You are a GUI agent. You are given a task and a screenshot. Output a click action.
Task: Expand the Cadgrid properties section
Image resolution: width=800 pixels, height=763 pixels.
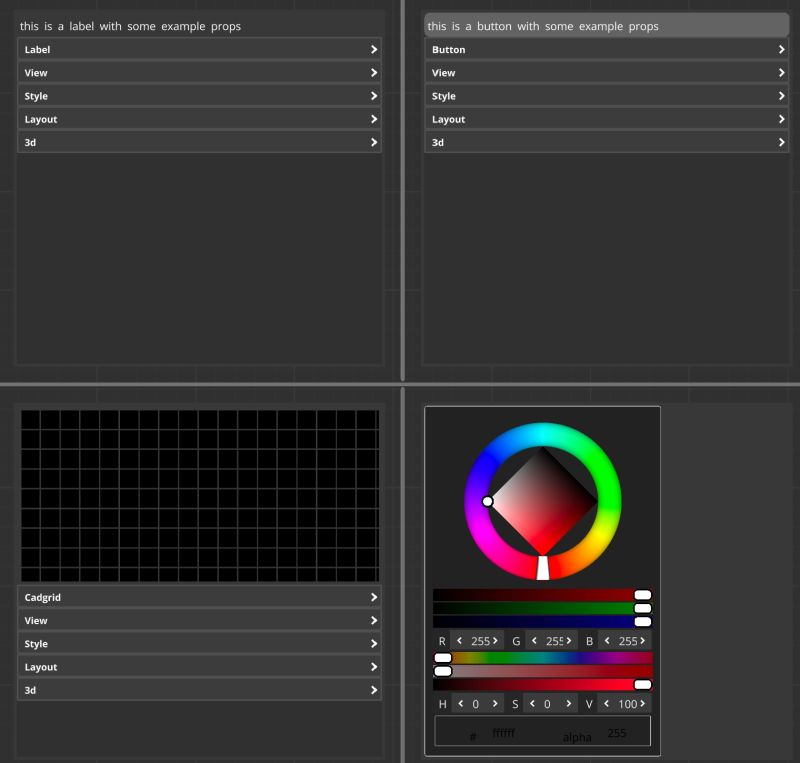(x=198, y=597)
